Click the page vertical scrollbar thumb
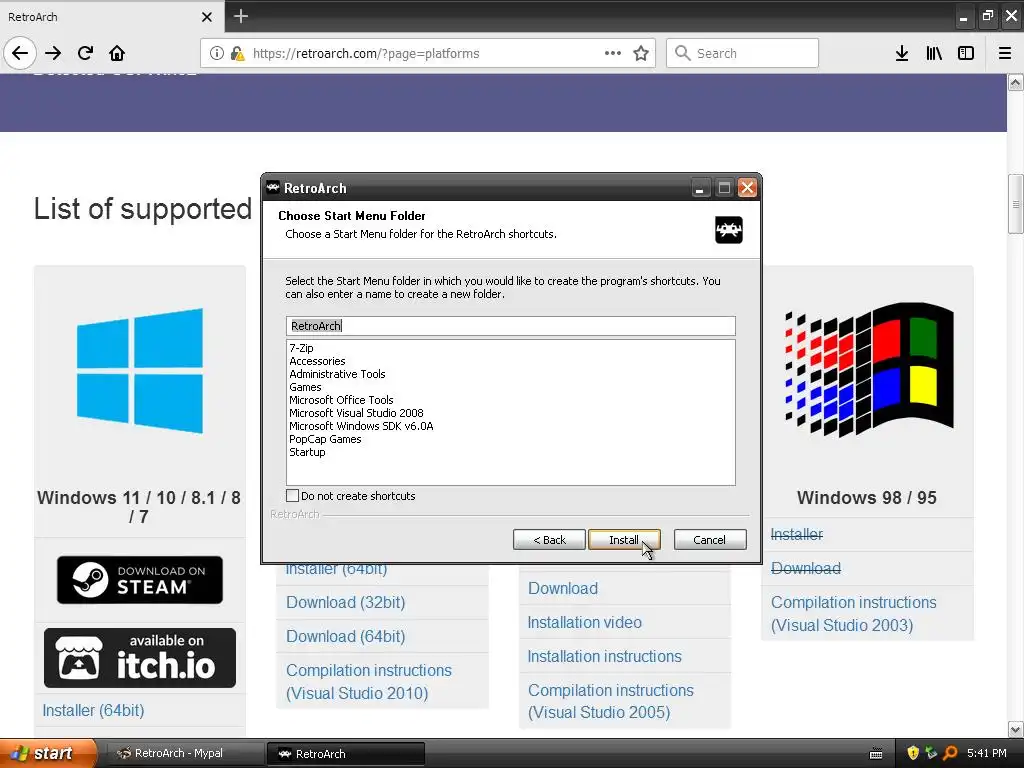 (1016, 204)
